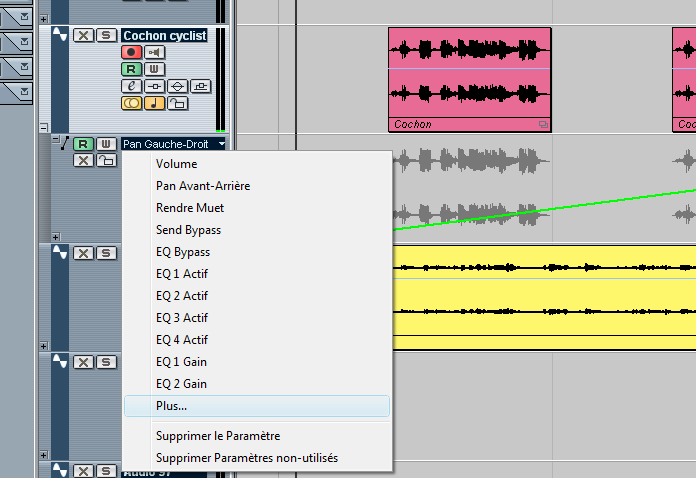
Task: Collapse automation lane with minus below Cochon cyclist
Action: click(x=42, y=127)
